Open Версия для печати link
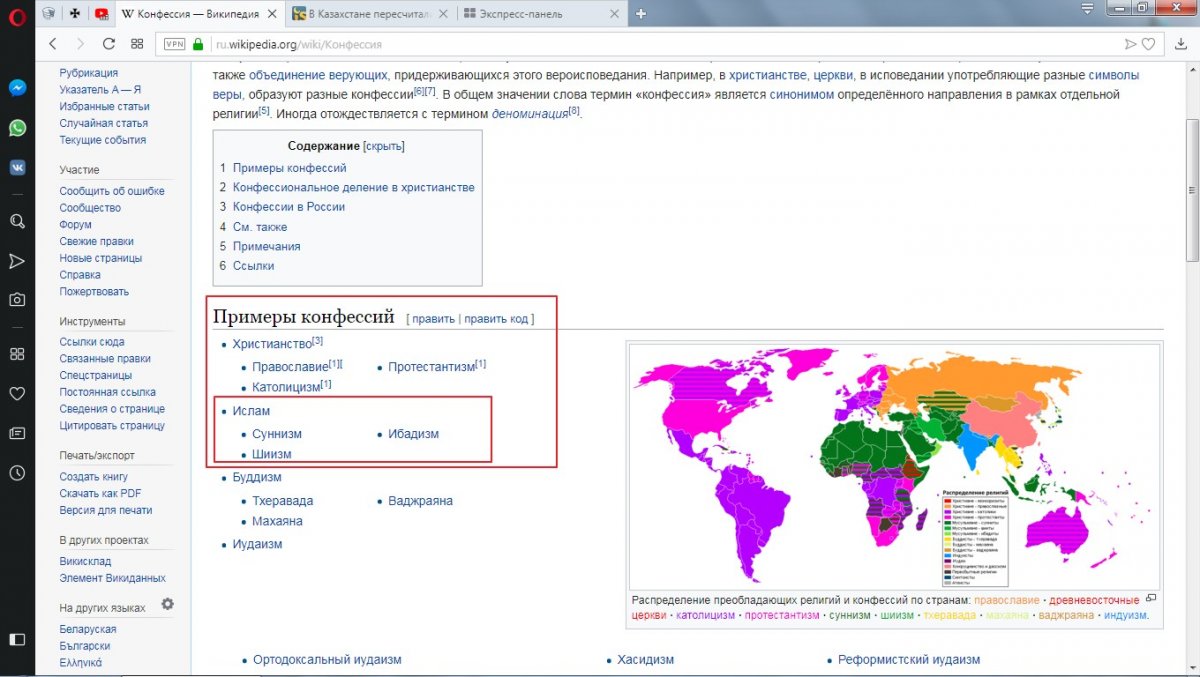1200x677 pixels. click(106, 510)
